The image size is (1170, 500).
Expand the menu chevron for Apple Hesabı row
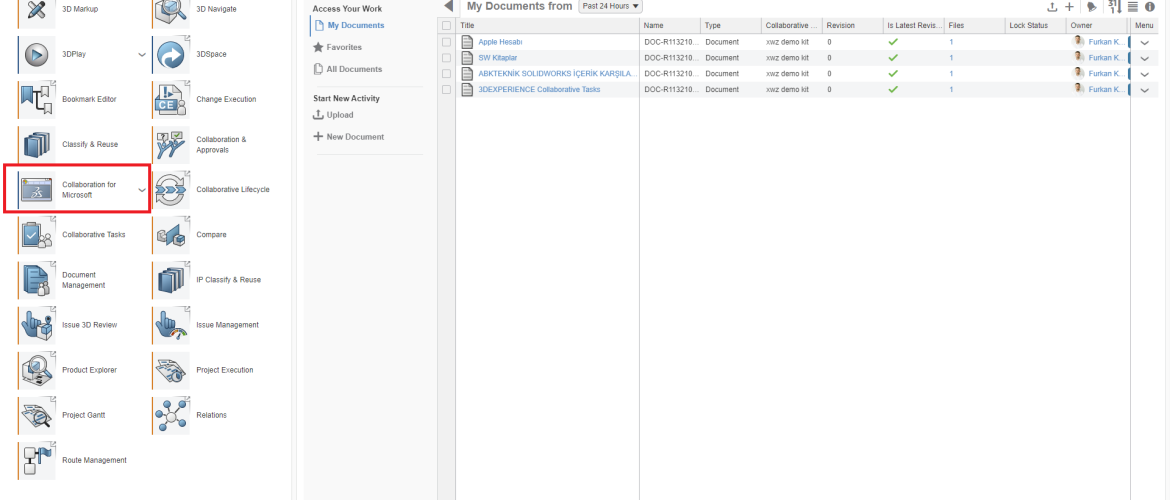1145,42
